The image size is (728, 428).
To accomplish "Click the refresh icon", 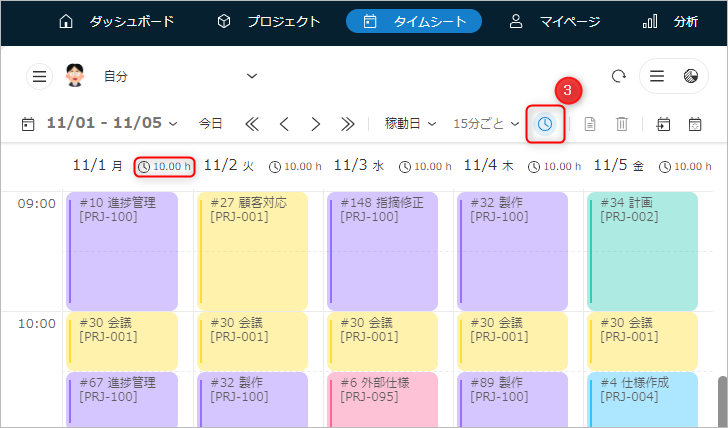I will (619, 76).
